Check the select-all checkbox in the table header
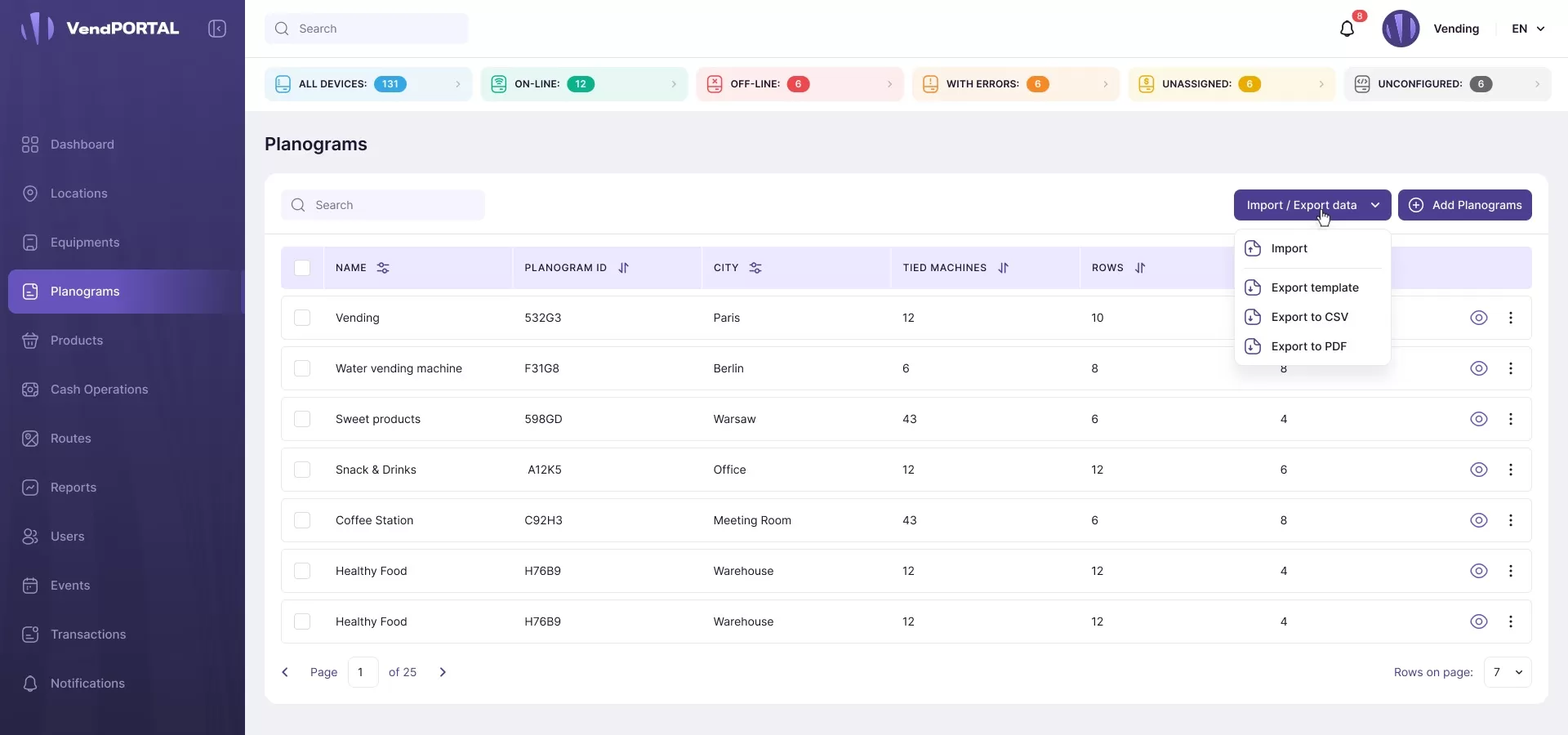This screenshot has width=1568, height=735. point(302,268)
